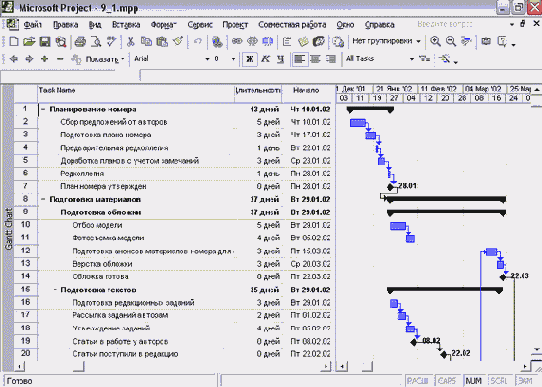Open the Вставка menu
542x387 pixels.
pos(126,25)
